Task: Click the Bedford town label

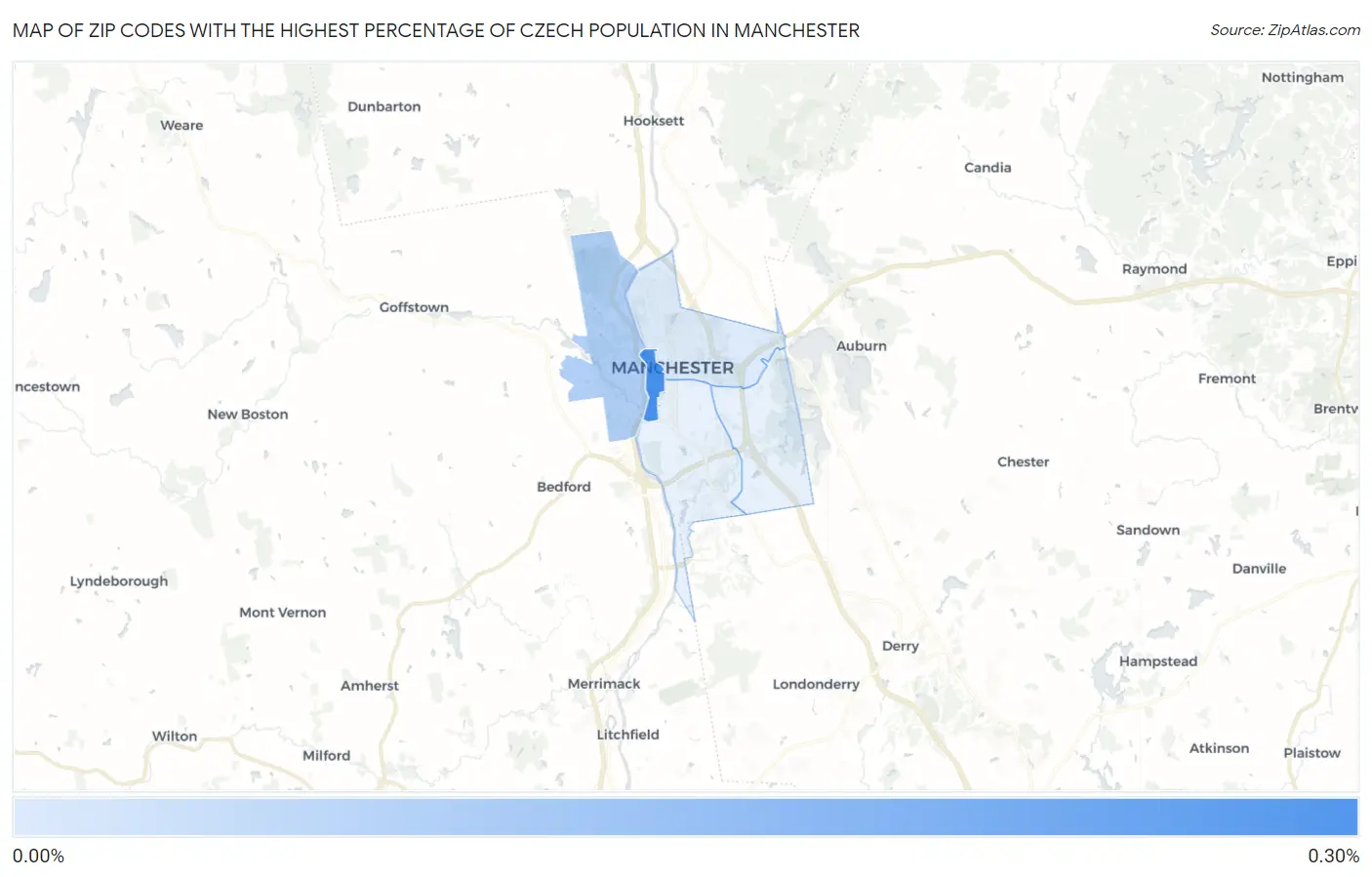Action: click(564, 487)
